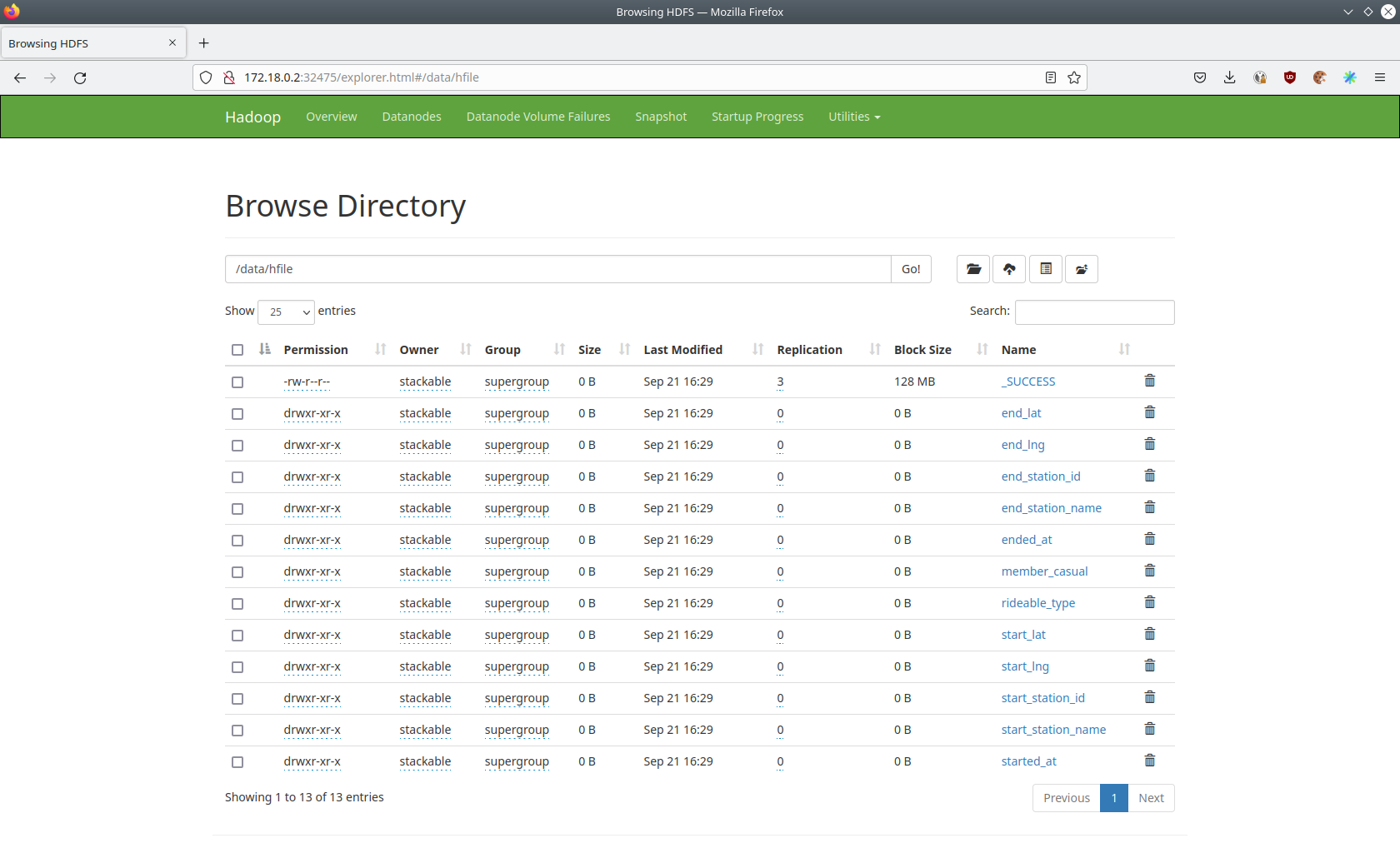Viewport: 1400px width, 843px height.
Task: Click the sort icon on the Size column
Action: (x=624, y=349)
